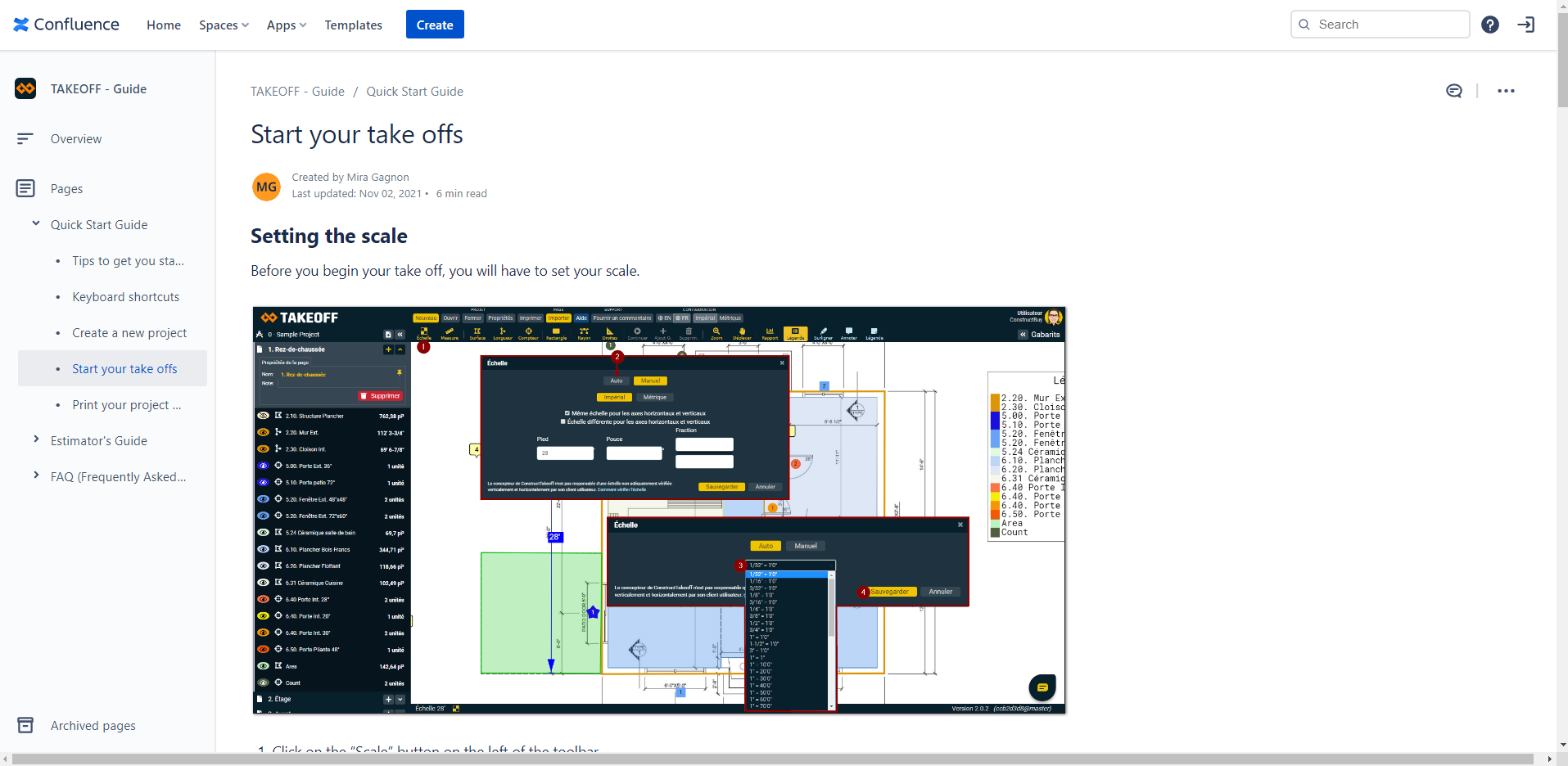Viewport: 1568px width, 766px height.
Task: Collapse the Quick Start Guide tree node
Action: pyautogui.click(x=36, y=223)
